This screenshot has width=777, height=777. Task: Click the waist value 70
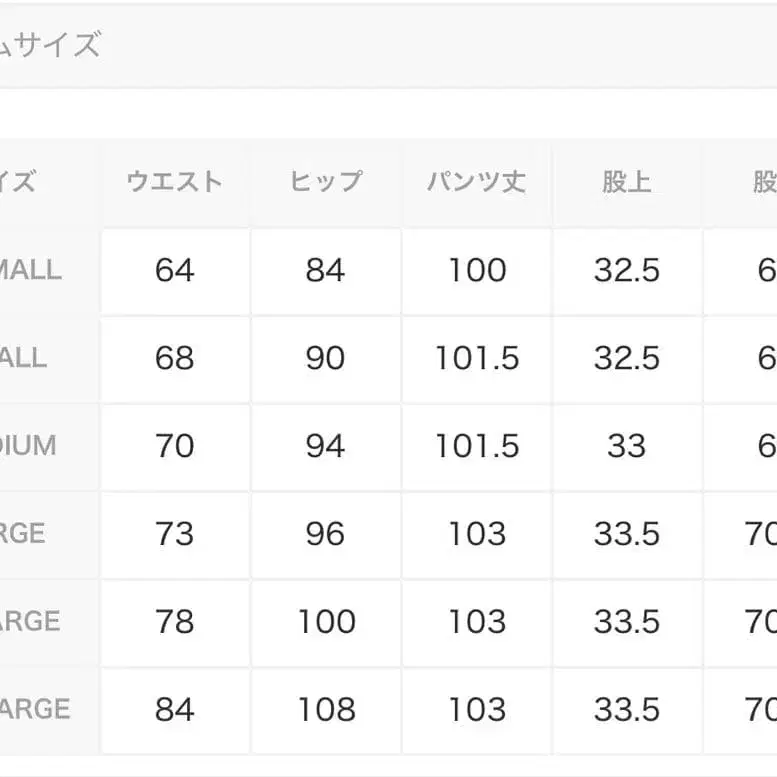coord(175,446)
